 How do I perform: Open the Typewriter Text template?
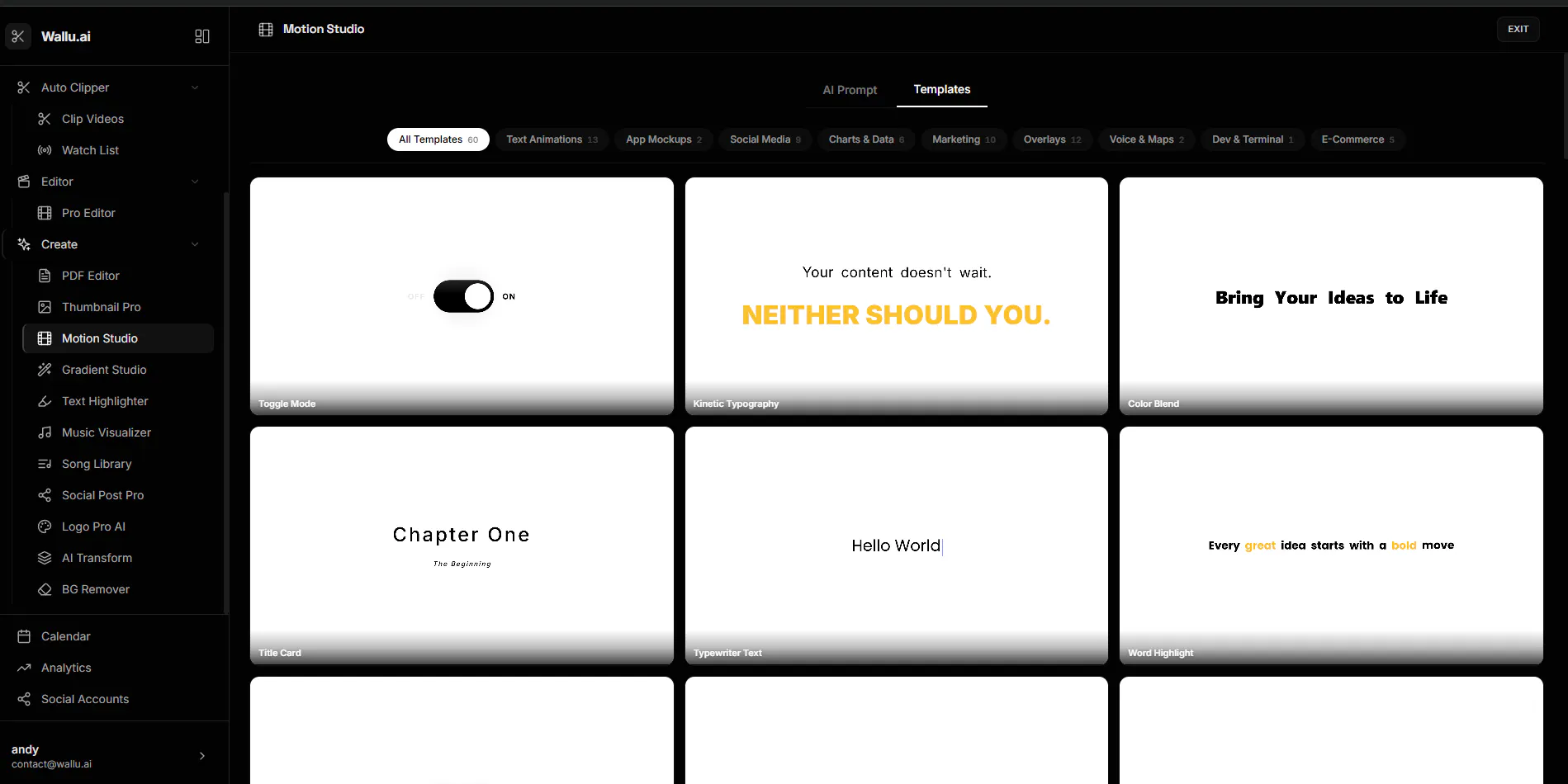click(896, 545)
